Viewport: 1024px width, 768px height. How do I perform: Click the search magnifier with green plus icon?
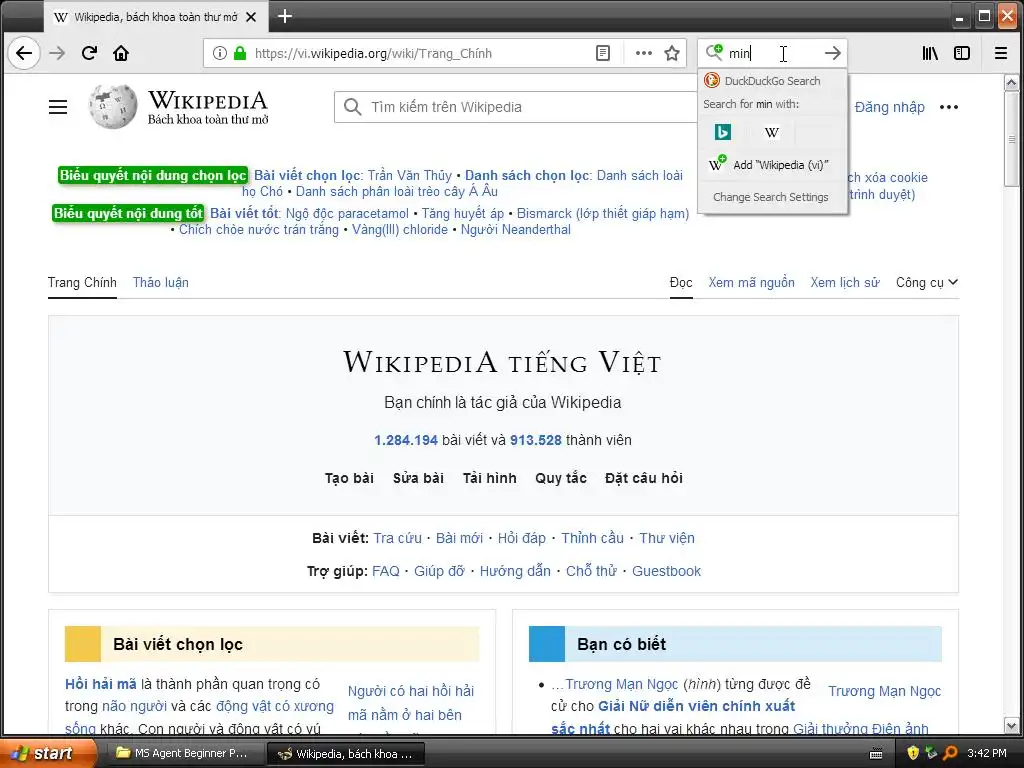click(x=714, y=52)
